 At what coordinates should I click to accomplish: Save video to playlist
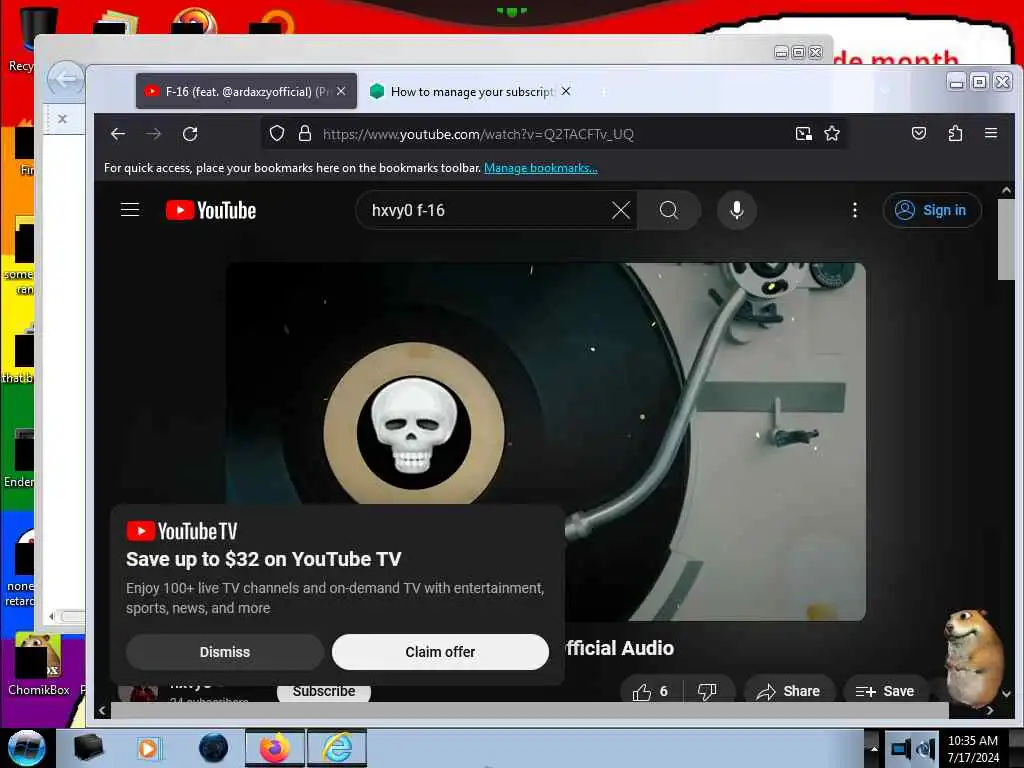pyautogui.click(x=885, y=692)
